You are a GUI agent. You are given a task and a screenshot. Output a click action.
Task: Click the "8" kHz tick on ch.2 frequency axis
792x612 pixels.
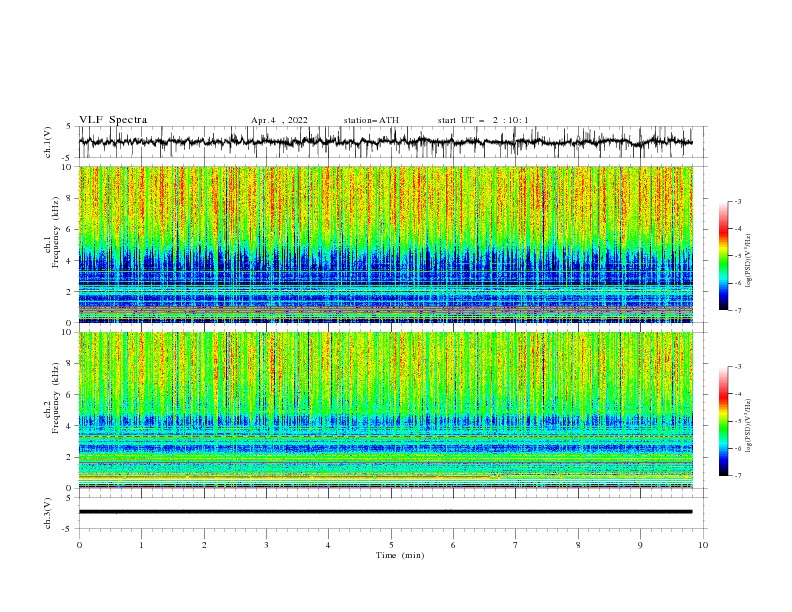coord(69,364)
